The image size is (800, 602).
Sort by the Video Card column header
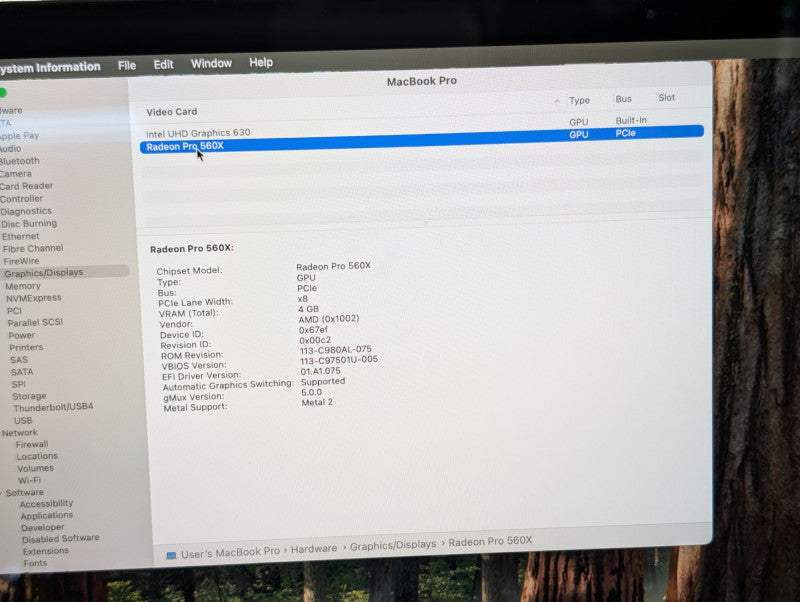click(171, 112)
